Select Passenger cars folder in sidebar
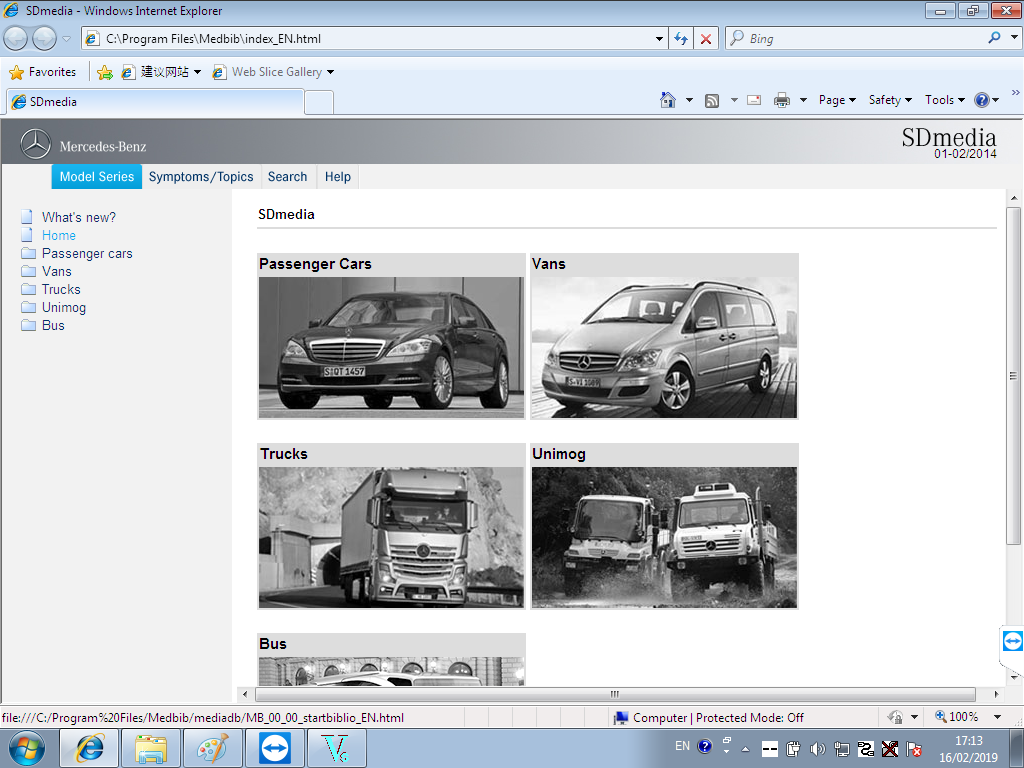This screenshot has height=768, width=1024. click(x=87, y=254)
